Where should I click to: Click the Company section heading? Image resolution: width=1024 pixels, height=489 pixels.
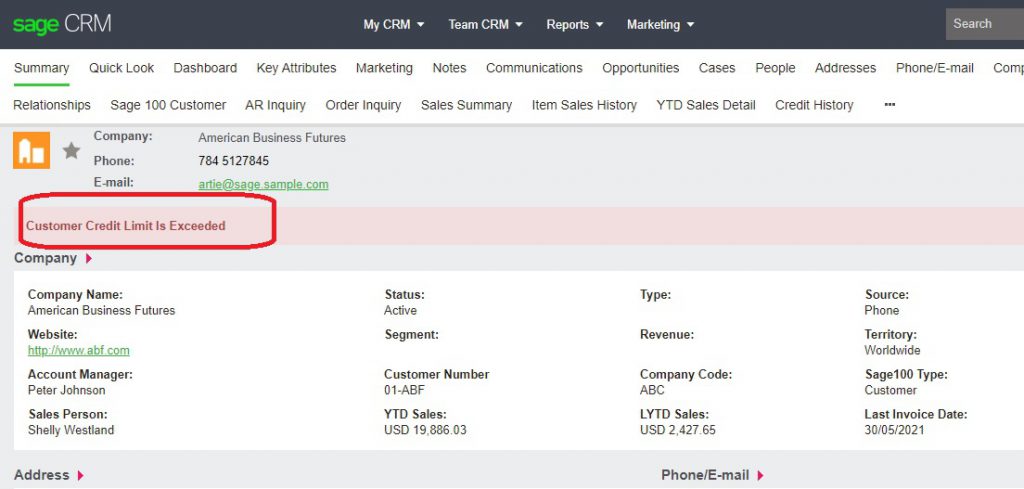[x=45, y=259]
